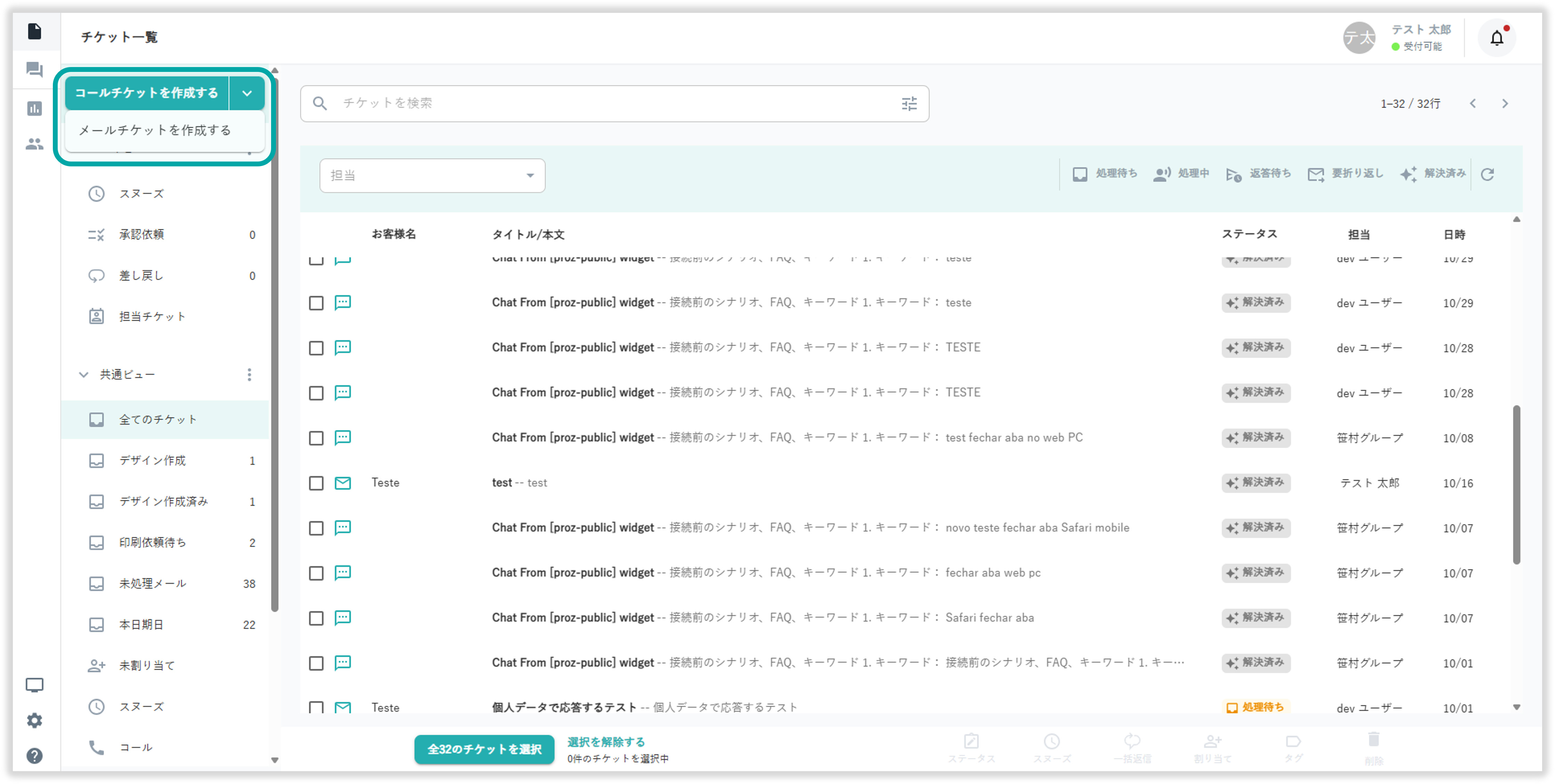
Task: Click 全32のチケットを選択 button
Action: pyautogui.click(x=484, y=749)
